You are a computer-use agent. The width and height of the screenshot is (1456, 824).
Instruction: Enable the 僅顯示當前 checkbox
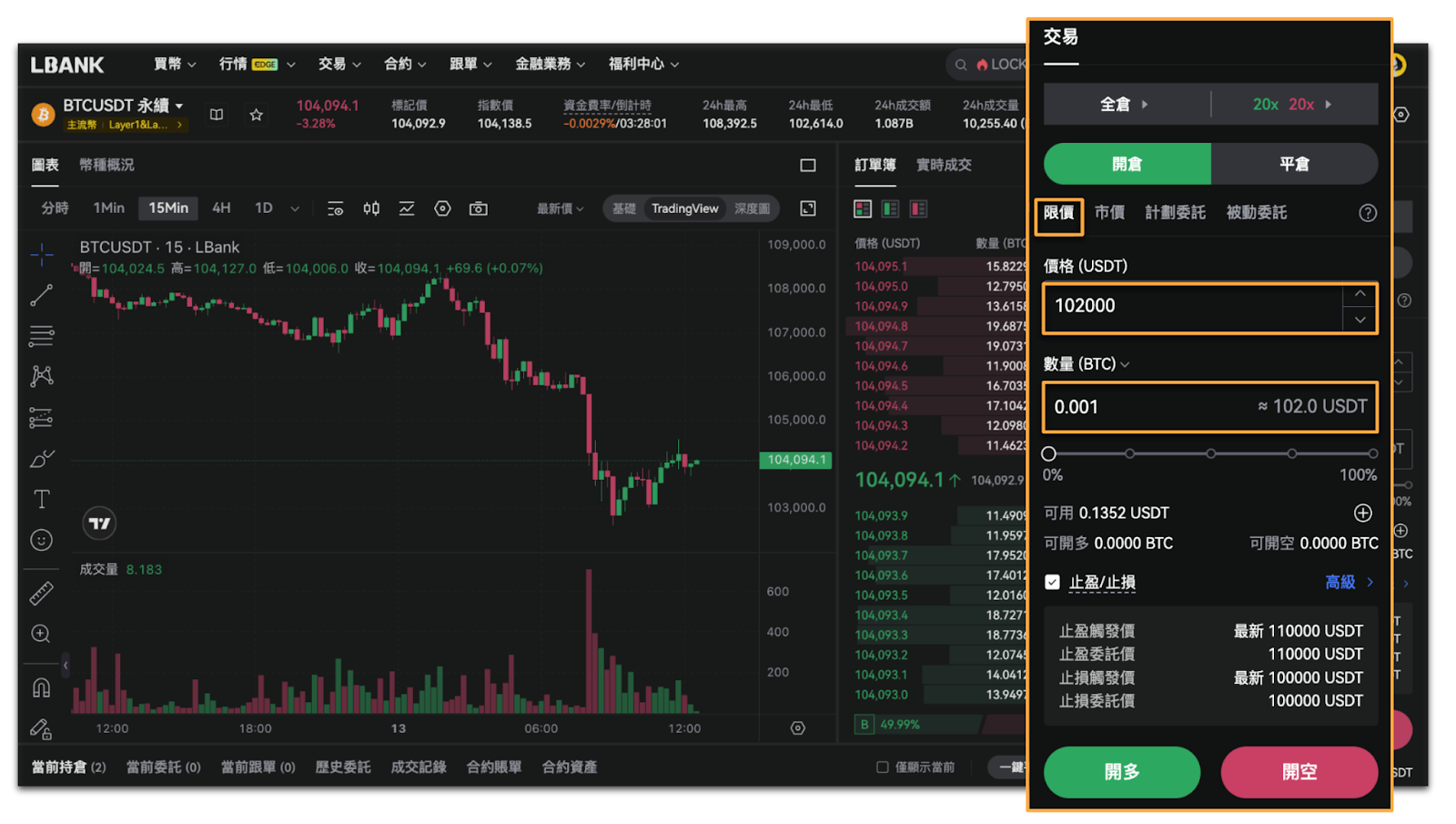(882, 767)
